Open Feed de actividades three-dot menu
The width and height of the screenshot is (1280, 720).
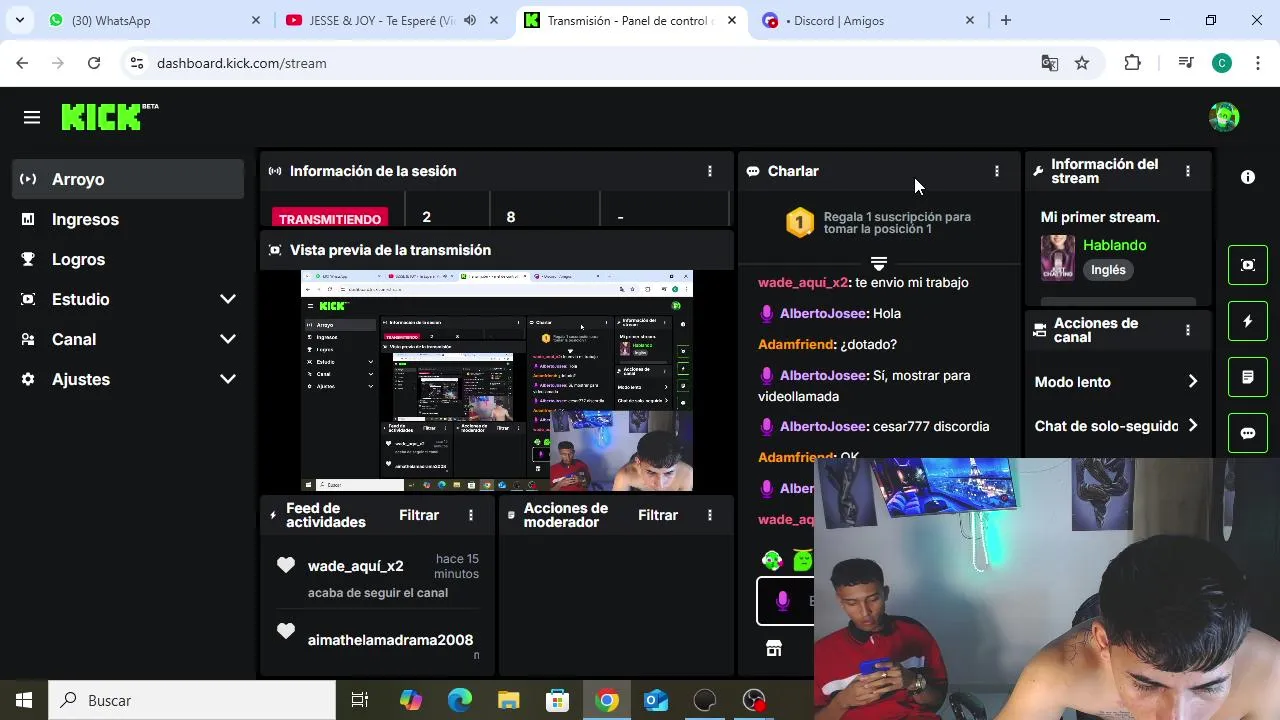coord(471,515)
